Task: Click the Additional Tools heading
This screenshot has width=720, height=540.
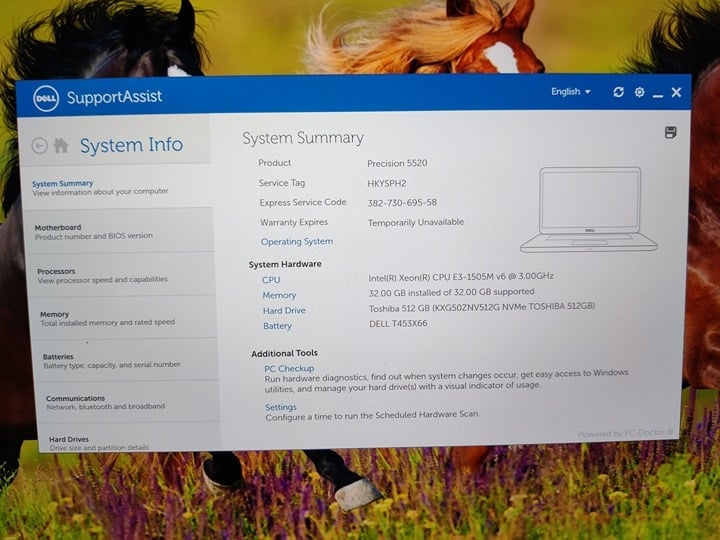Action: tap(284, 353)
